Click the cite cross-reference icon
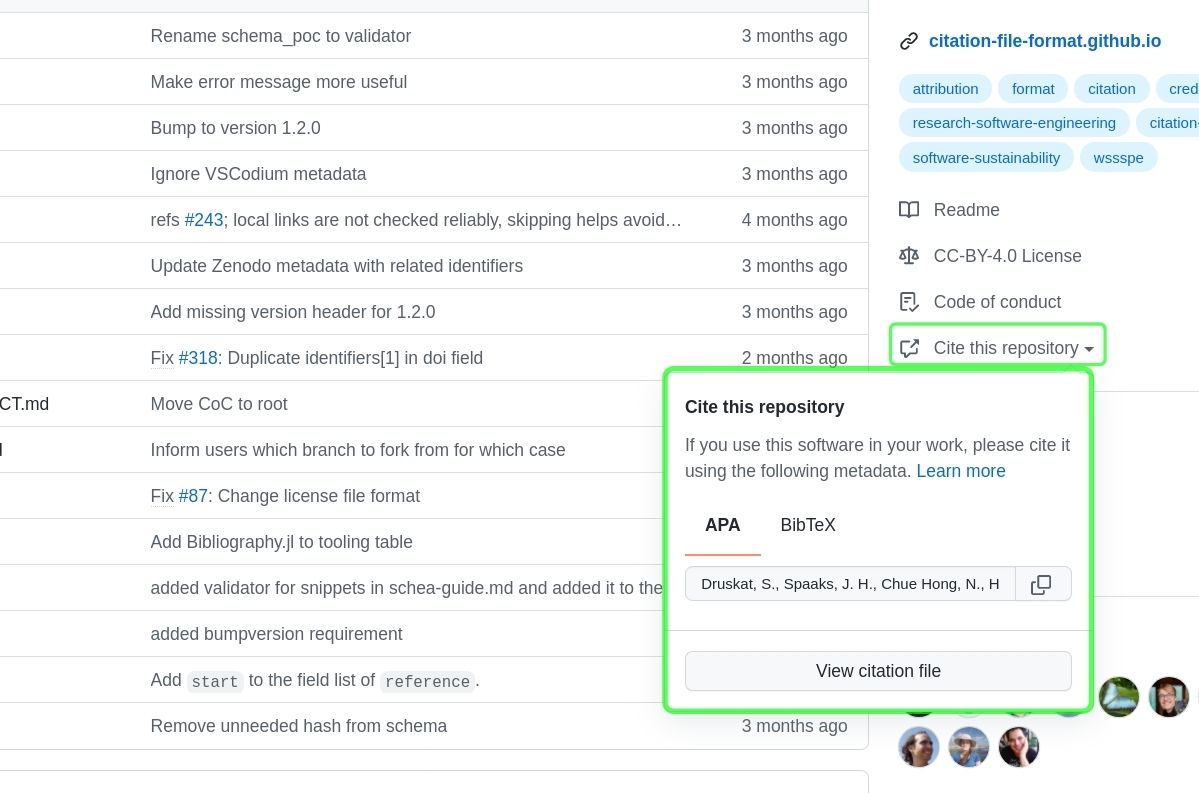 point(909,348)
